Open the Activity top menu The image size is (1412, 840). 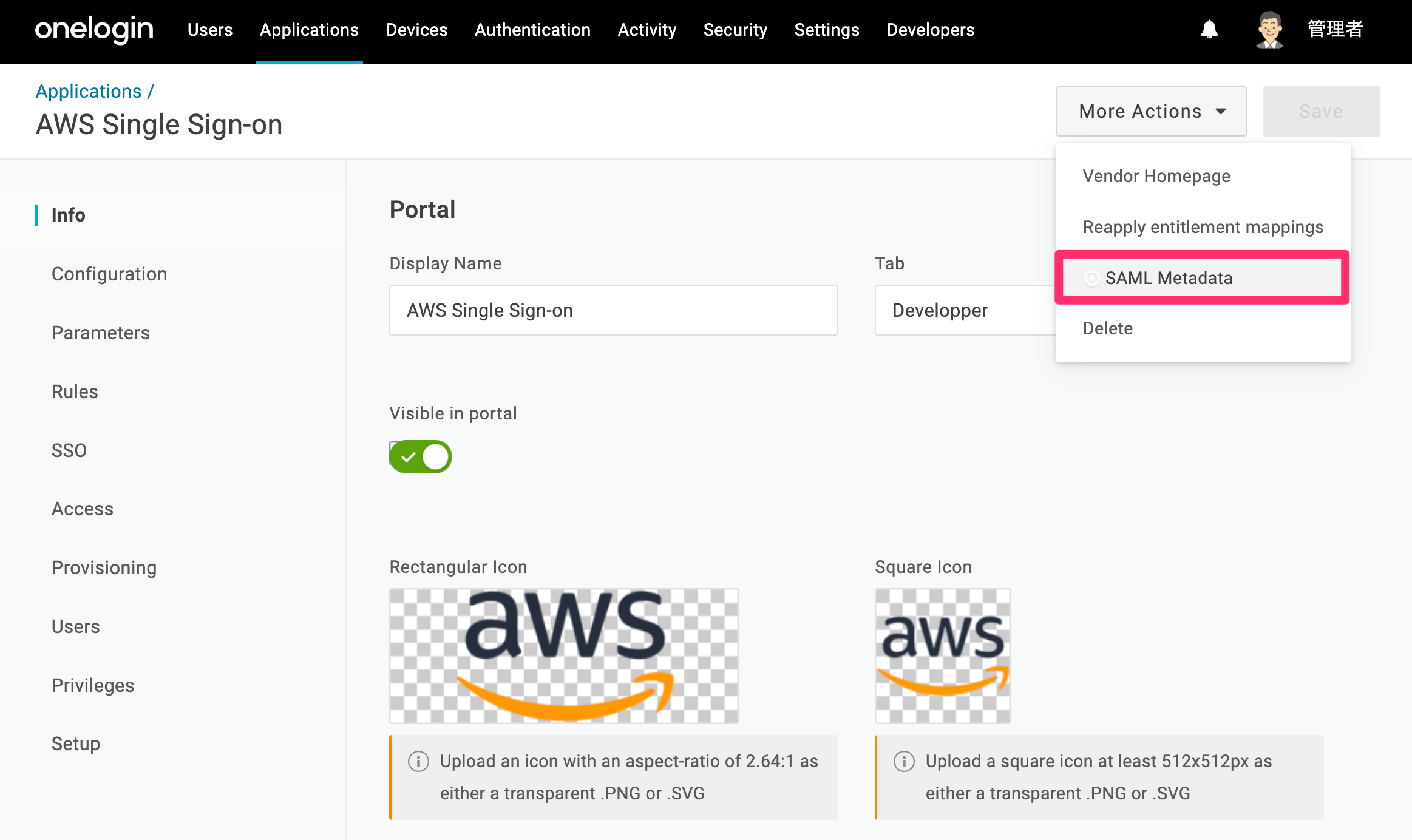tap(647, 30)
